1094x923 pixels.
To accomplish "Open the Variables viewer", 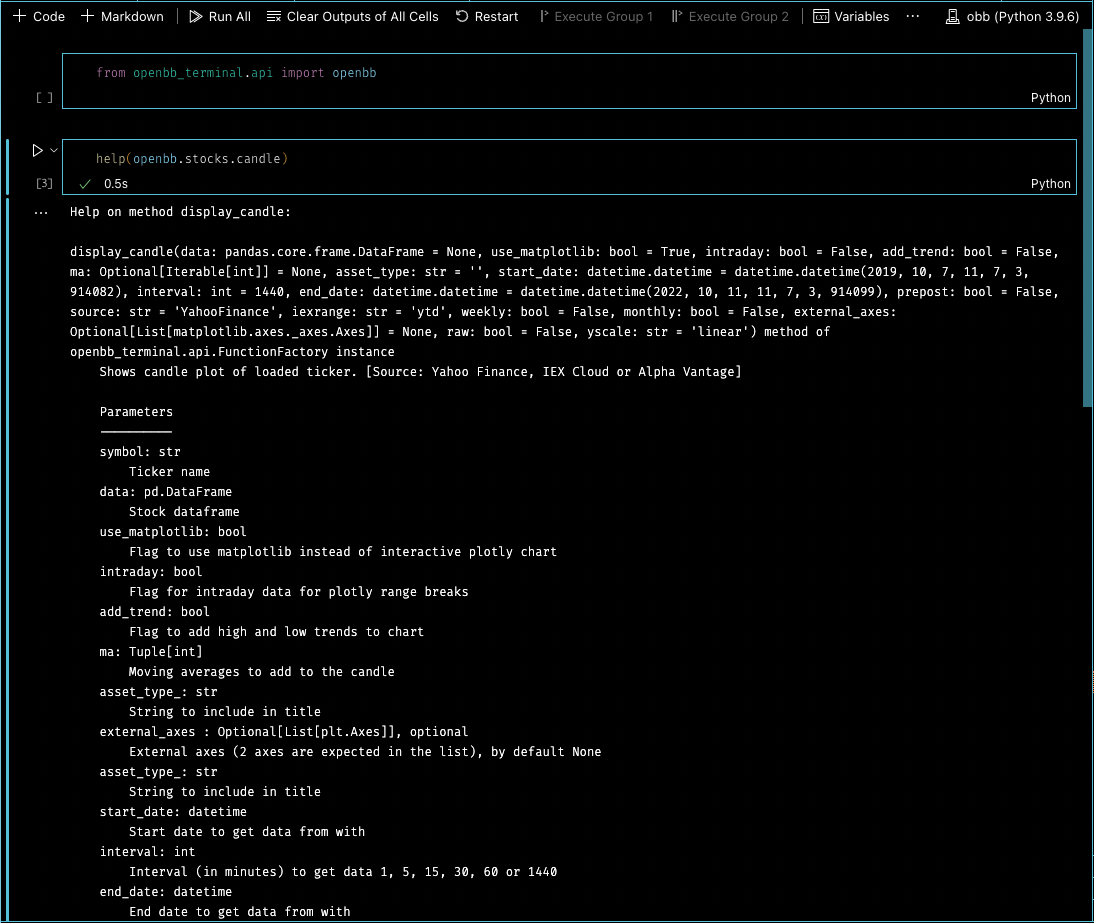I will 851,16.
